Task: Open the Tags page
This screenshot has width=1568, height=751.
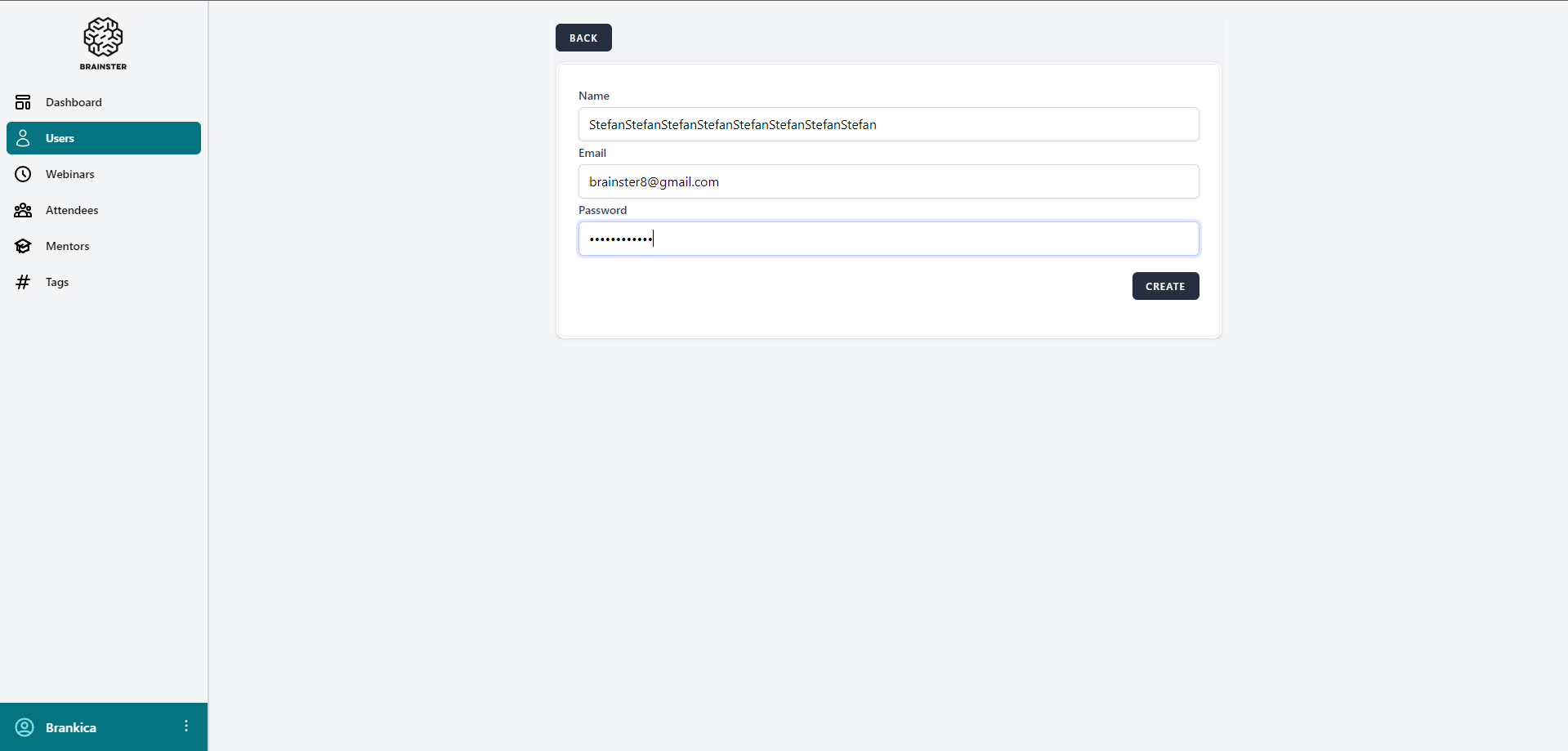Action: click(x=57, y=282)
